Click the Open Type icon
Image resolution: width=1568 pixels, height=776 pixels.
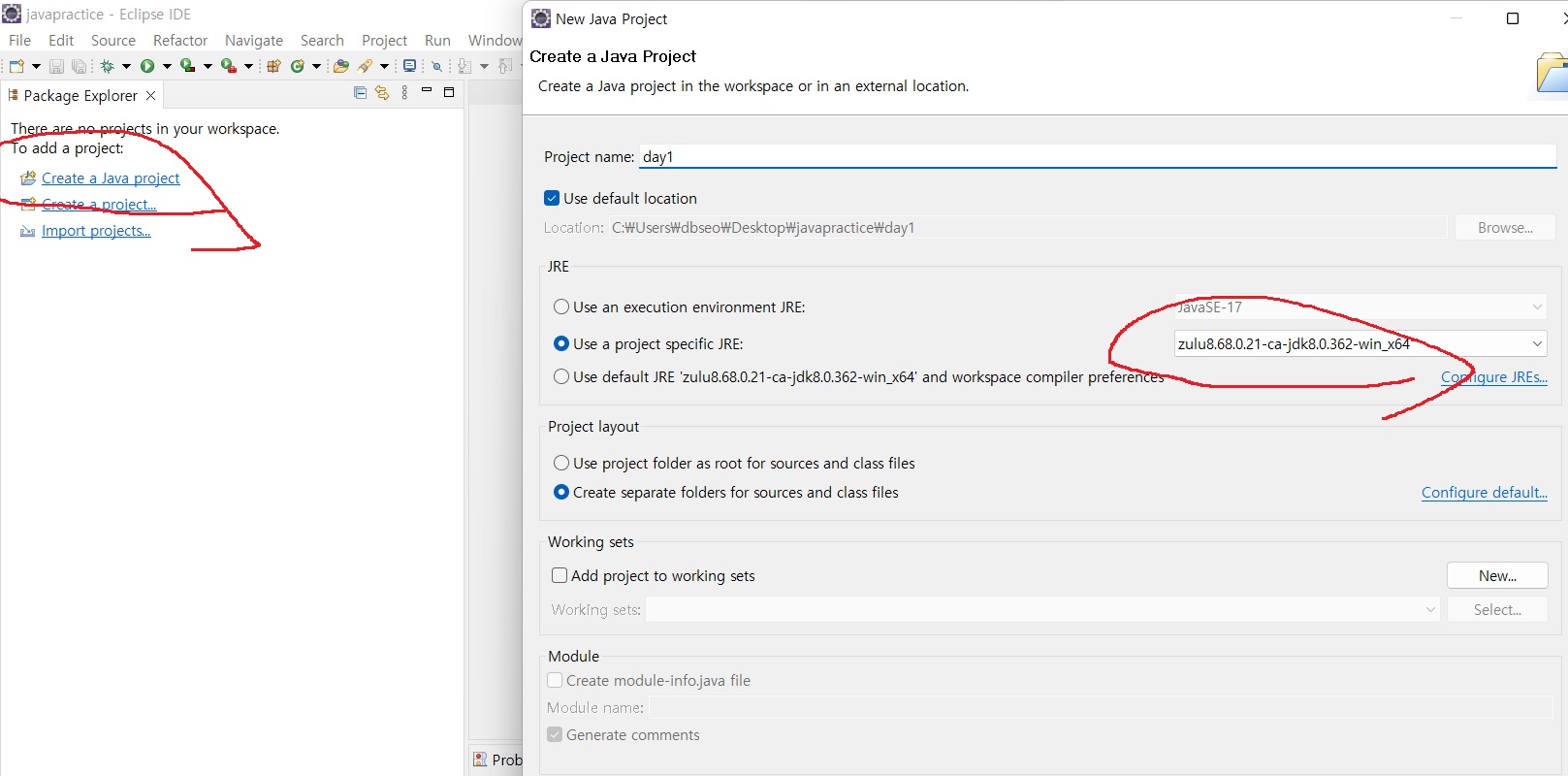coord(340,66)
